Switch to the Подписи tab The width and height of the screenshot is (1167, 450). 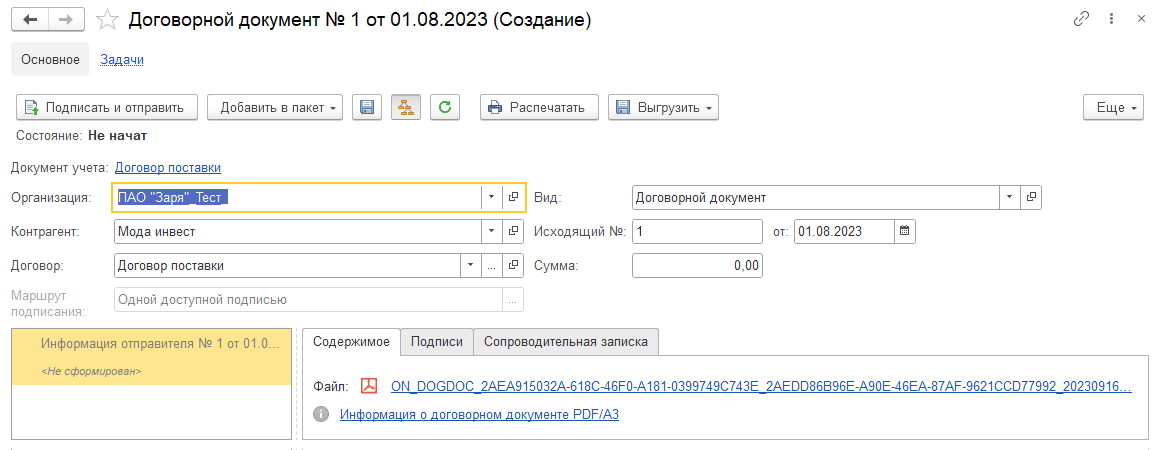tap(437, 342)
